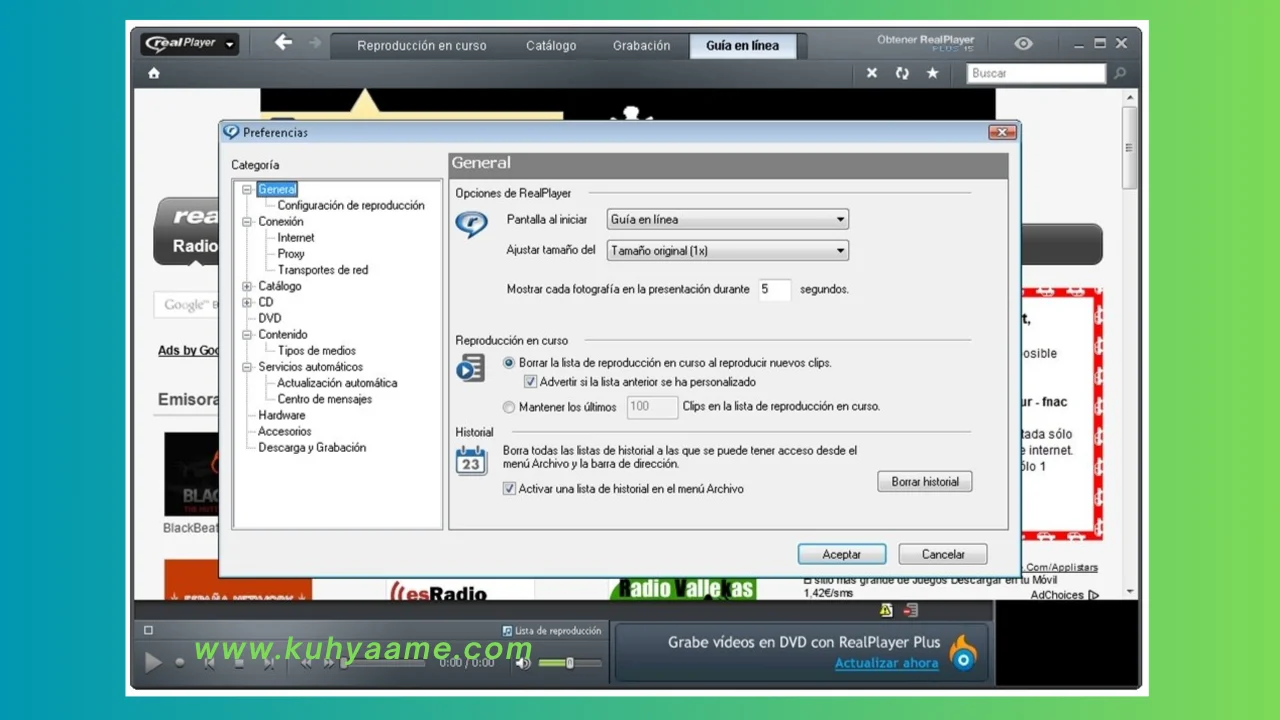Toggle 'Activar una lista de historial' checkbox
This screenshot has height=720, width=1280.
click(509, 489)
